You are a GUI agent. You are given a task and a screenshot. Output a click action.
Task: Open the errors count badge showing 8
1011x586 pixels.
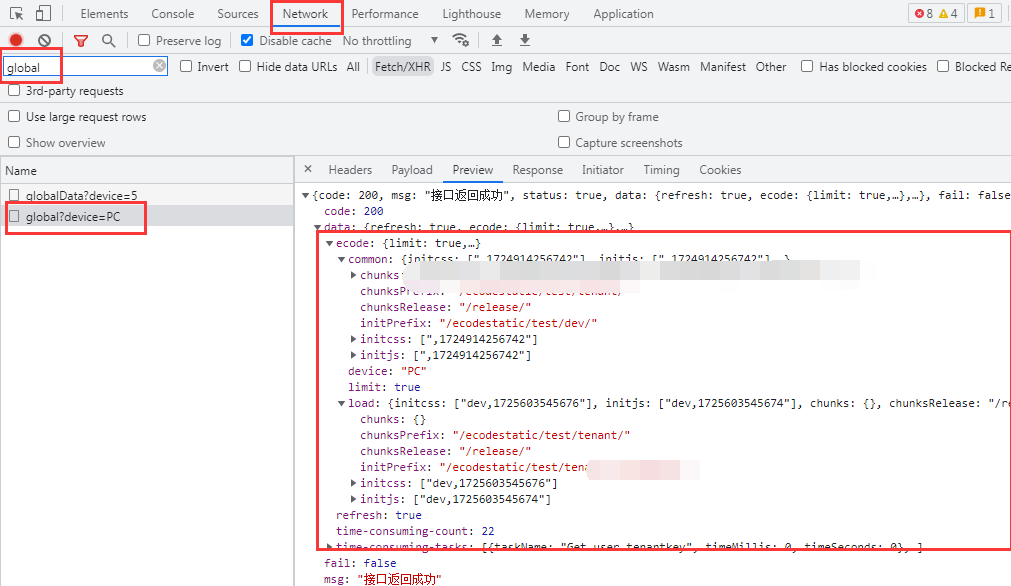(924, 14)
